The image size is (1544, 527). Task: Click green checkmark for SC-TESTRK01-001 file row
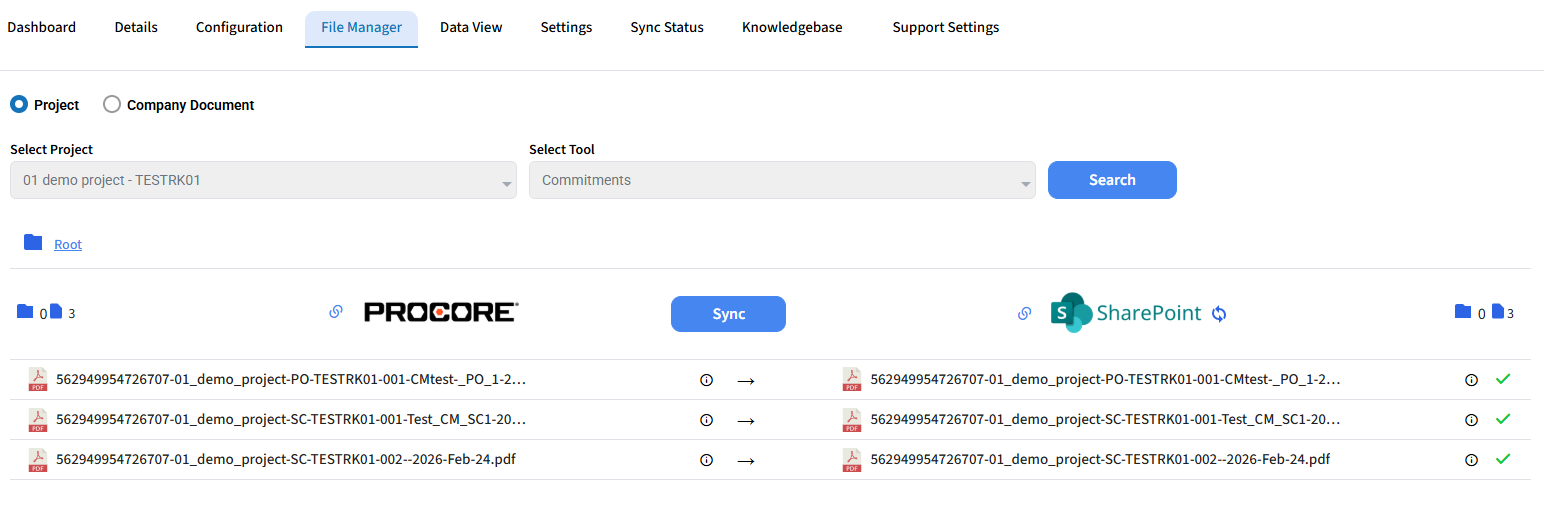(1502, 419)
